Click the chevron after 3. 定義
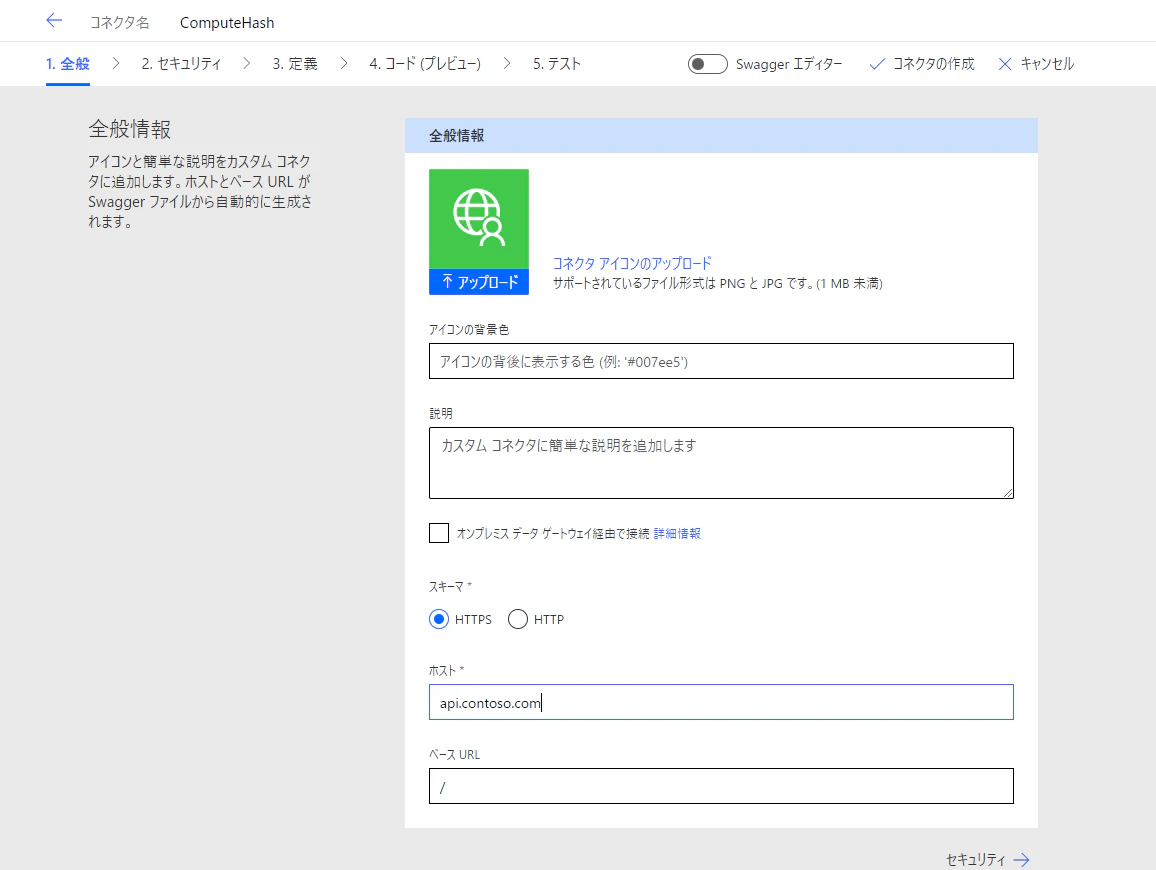The height and width of the screenshot is (870, 1156). (x=344, y=64)
